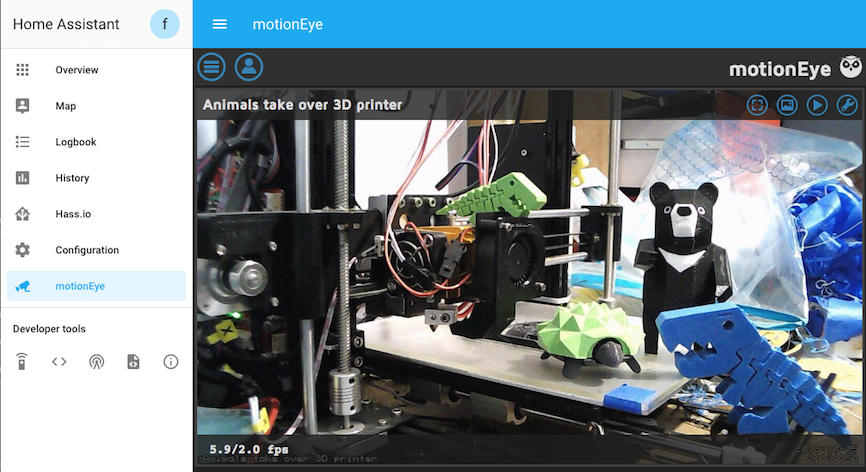Viewport: 866px width, 472px height.
Task: Open the Home Assistant hamburger menu
Action: tap(220, 24)
